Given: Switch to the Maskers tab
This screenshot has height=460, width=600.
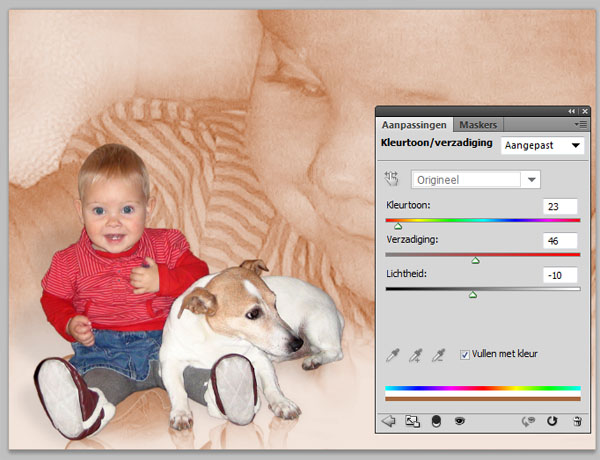Looking at the screenshot, I should 478,125.
